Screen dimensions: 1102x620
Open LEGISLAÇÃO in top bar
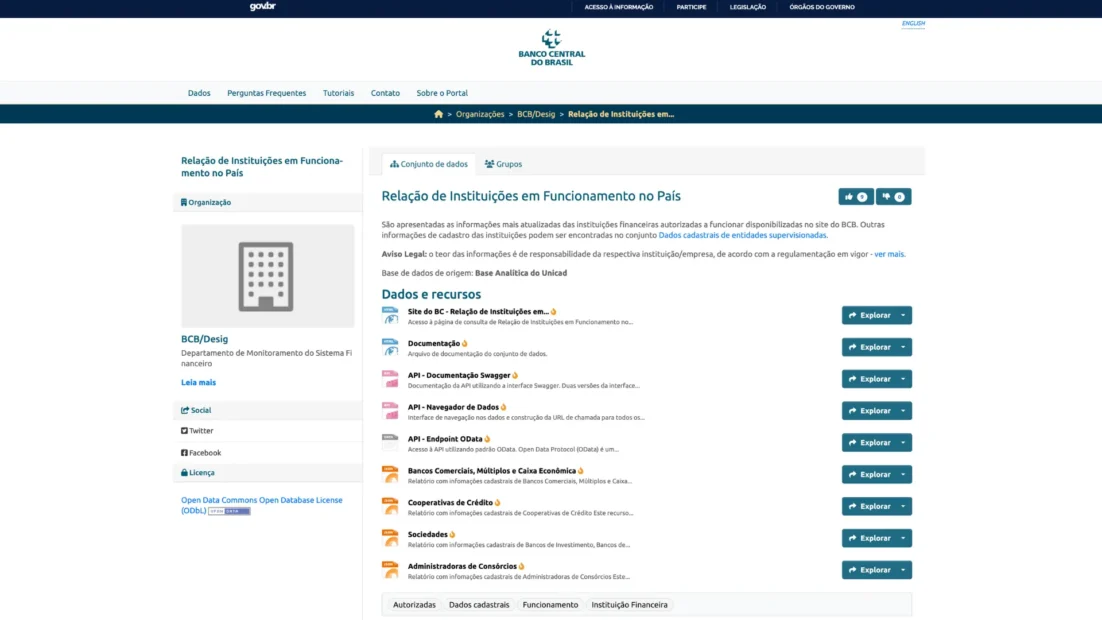748,7
